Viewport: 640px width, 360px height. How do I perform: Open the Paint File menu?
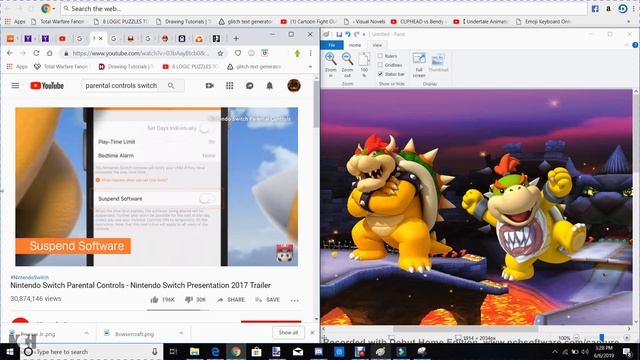coord(332,45)
